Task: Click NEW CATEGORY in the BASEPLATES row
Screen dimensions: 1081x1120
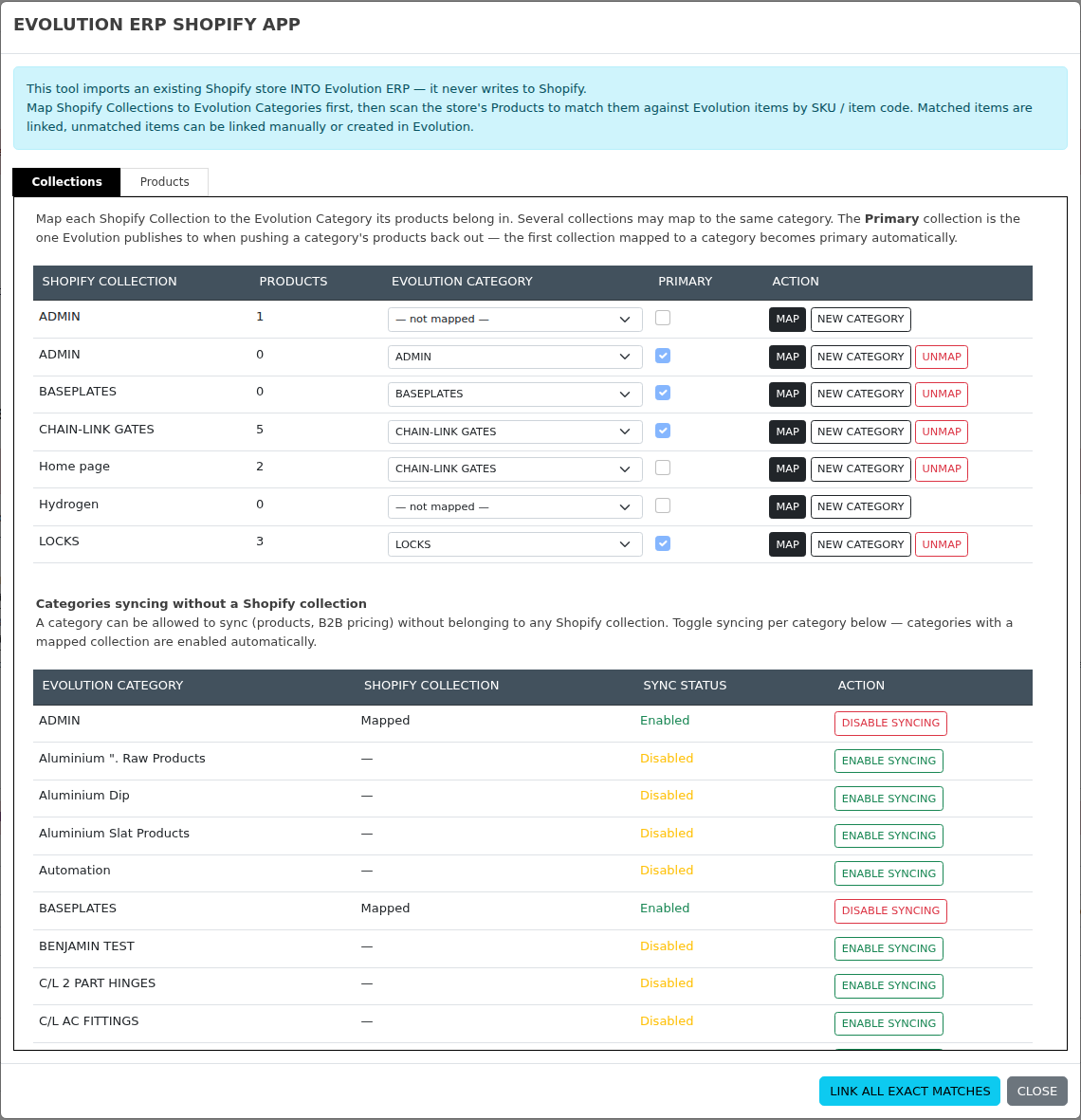Action: (860, 394)
